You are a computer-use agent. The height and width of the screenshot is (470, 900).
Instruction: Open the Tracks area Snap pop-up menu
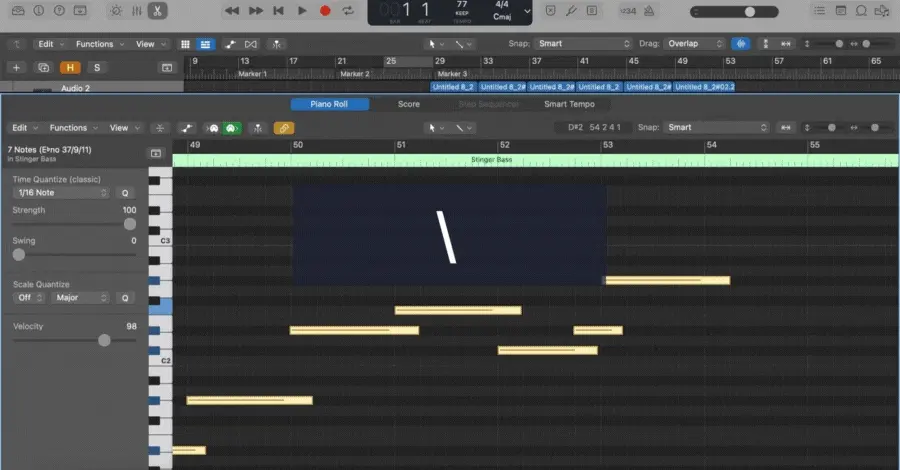583,44
